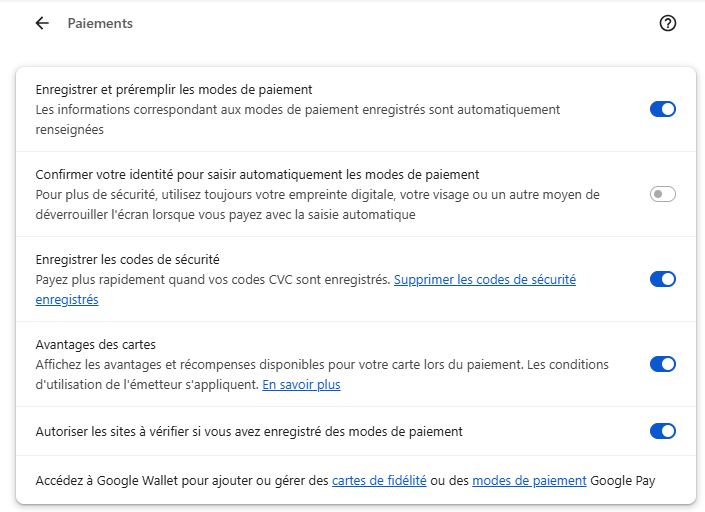
Task: Open the cartes de fidélité link
Action: [379, 481]
